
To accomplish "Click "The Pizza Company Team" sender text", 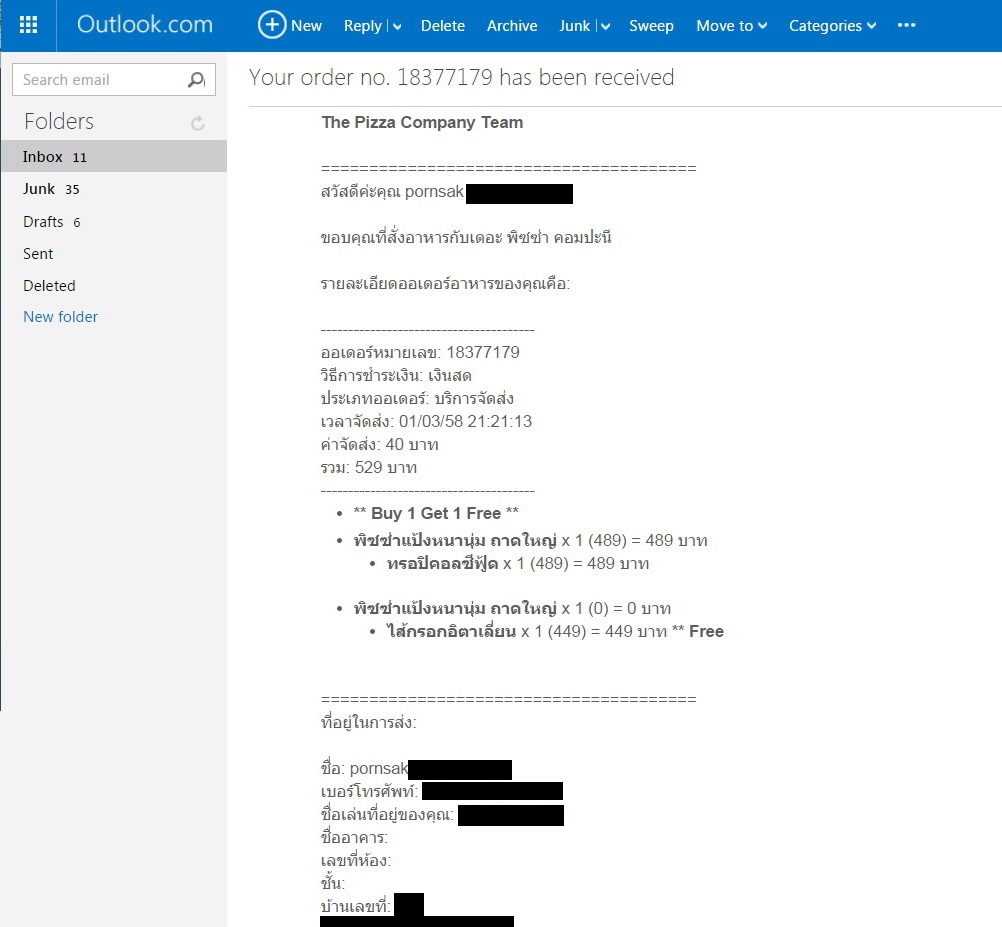I will coord(422,122).
